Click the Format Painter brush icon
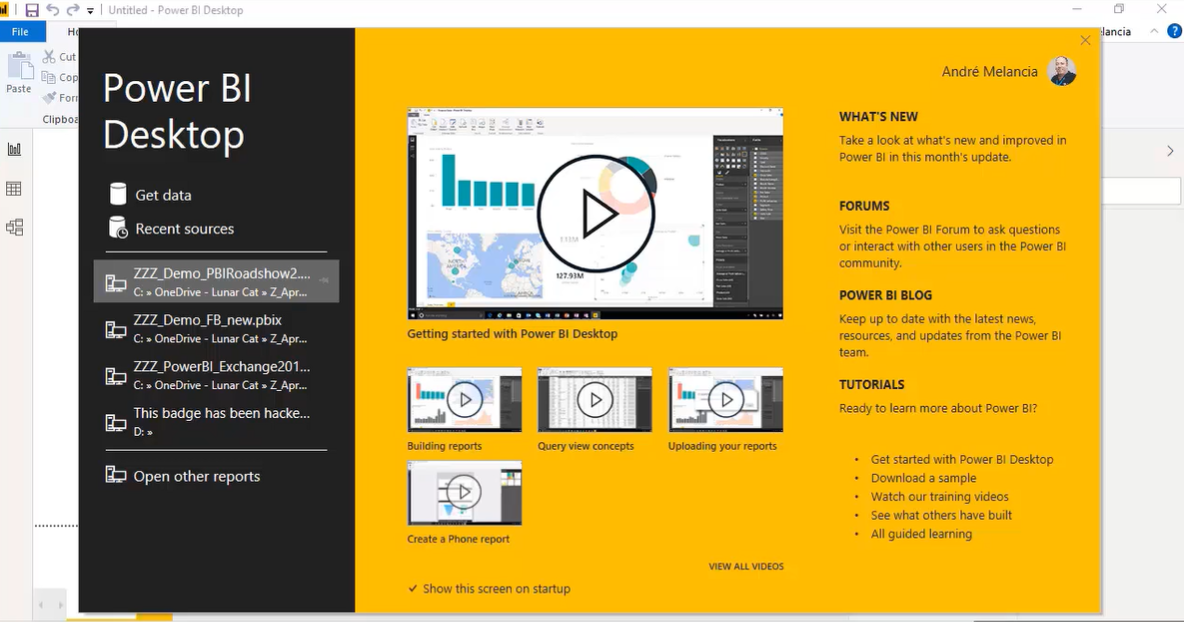The width and height of the screenshot is (1184, 622). tap(49, 97)
